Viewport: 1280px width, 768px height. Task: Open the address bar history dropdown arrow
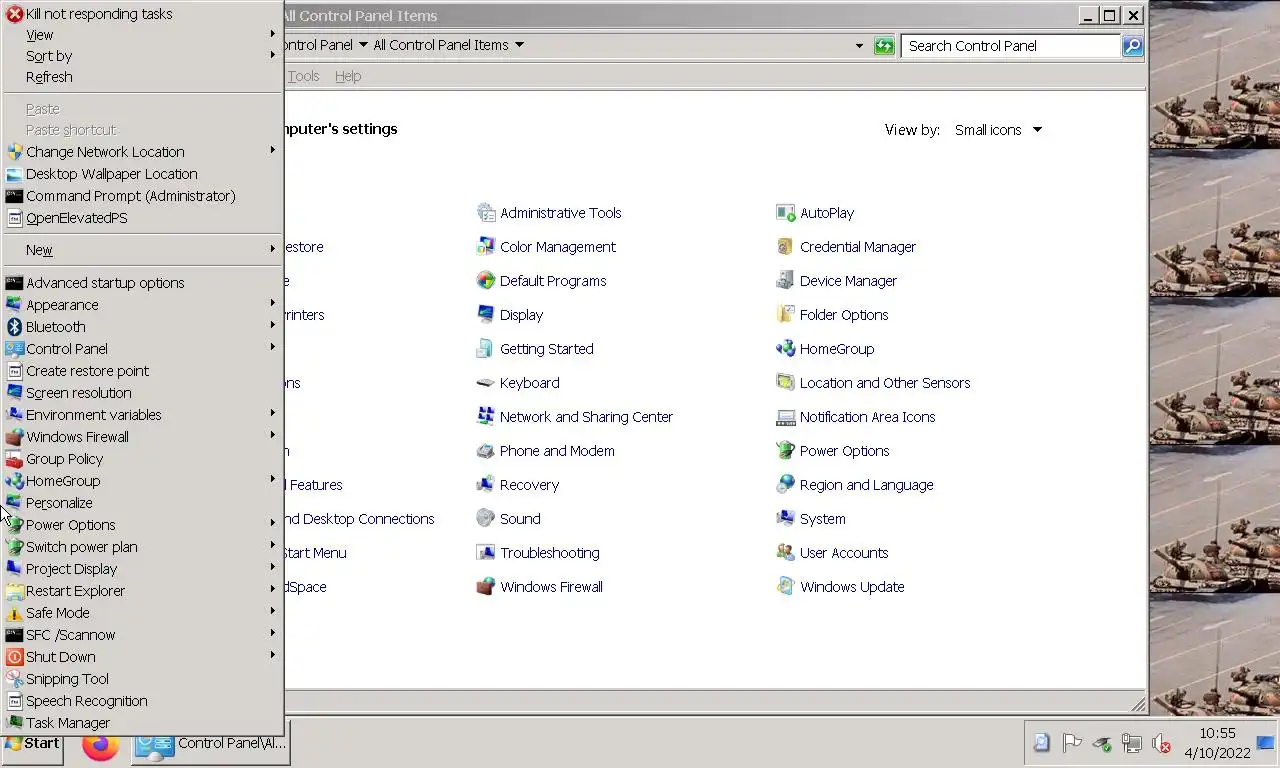pyautogui.click(x=859, y=46)
